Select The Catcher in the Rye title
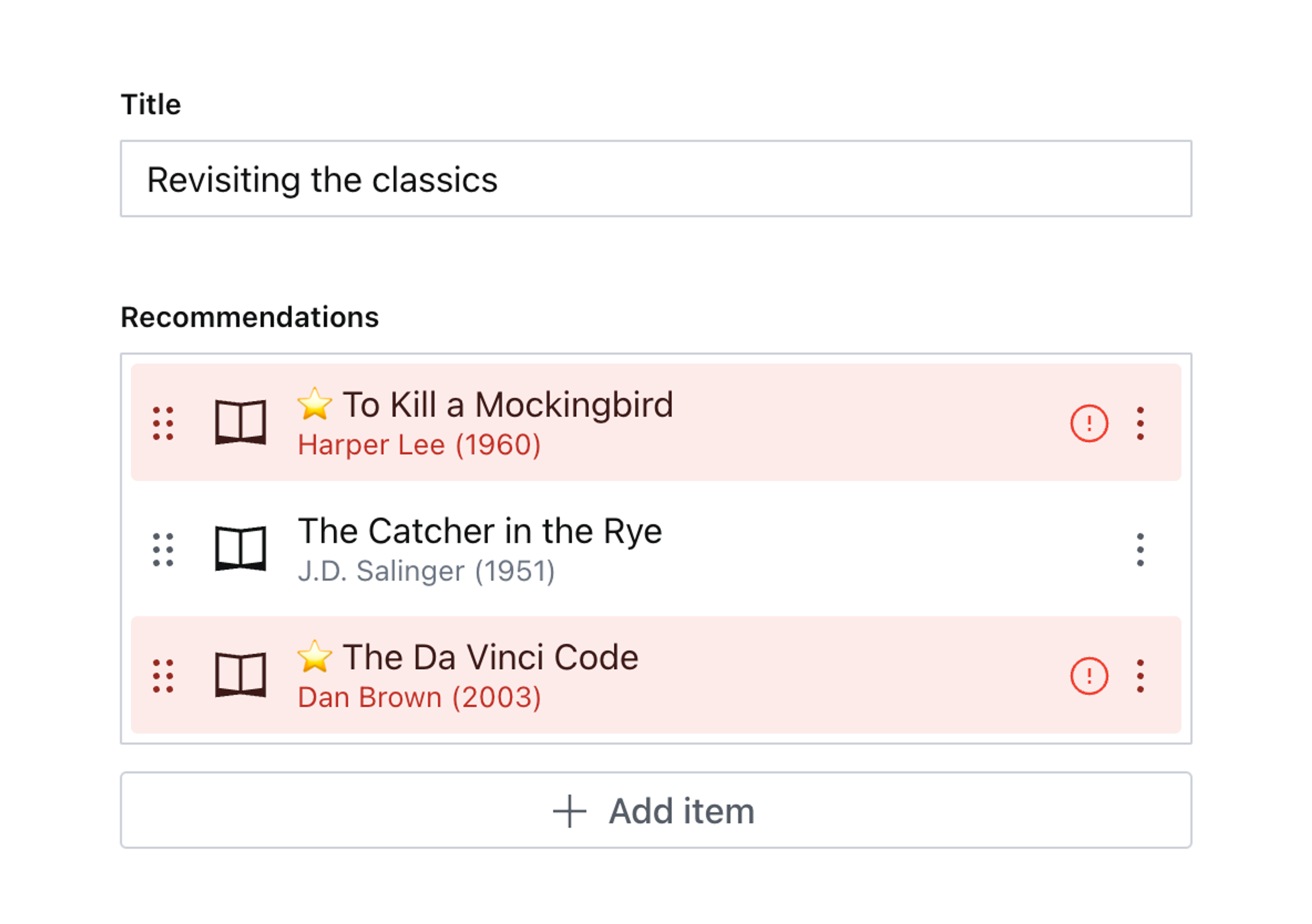Image resolution: width=1312 pixels, height=924 pixels. tap(480, 531)
